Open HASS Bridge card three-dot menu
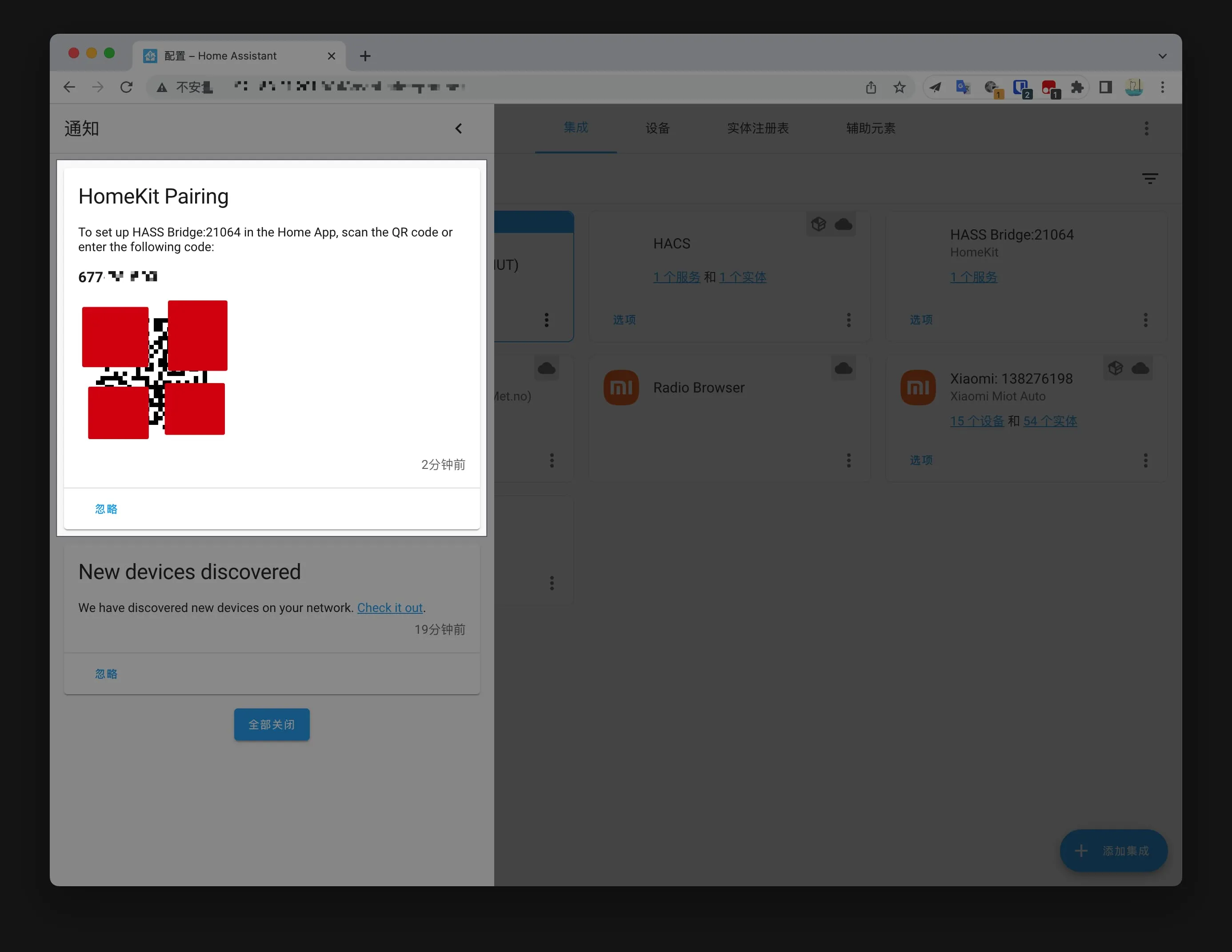Screen dimensions: 1232x952 (1145, 320)
